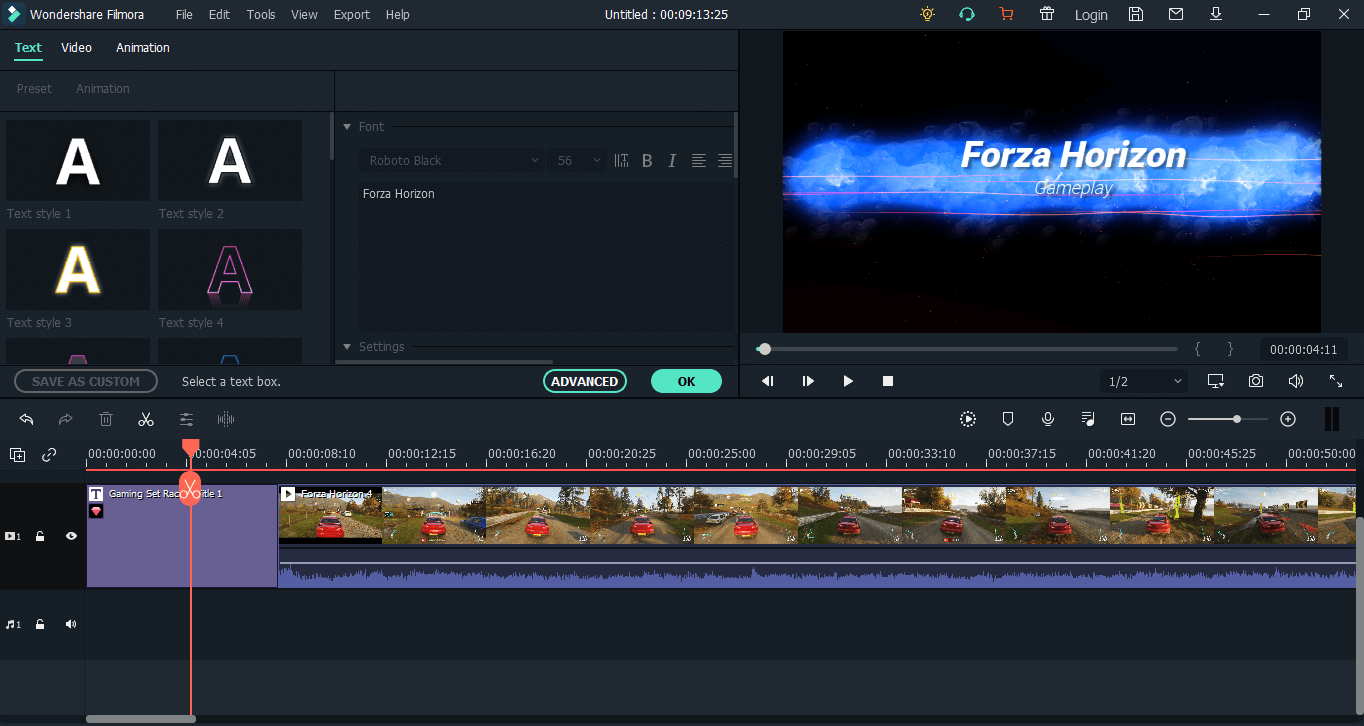Image resolution: width=1364 pixels, height=726 pixels.
Task: Open the Export menu
Action: click(x=352, y=14)
